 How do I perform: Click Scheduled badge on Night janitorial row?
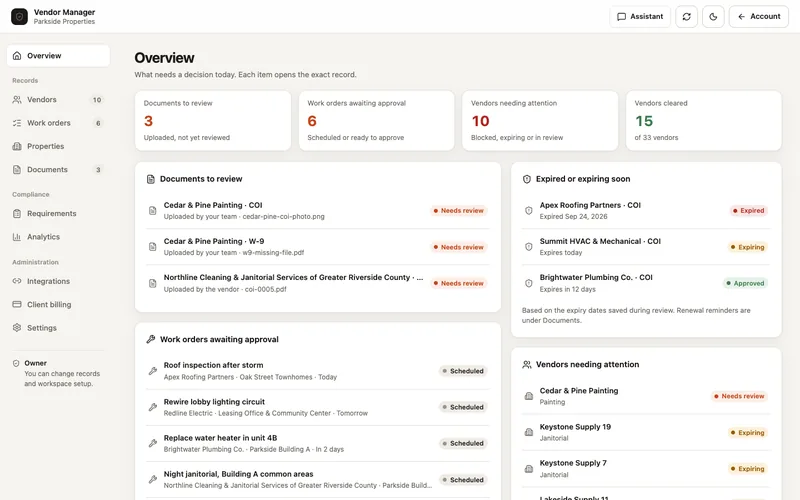463,480
